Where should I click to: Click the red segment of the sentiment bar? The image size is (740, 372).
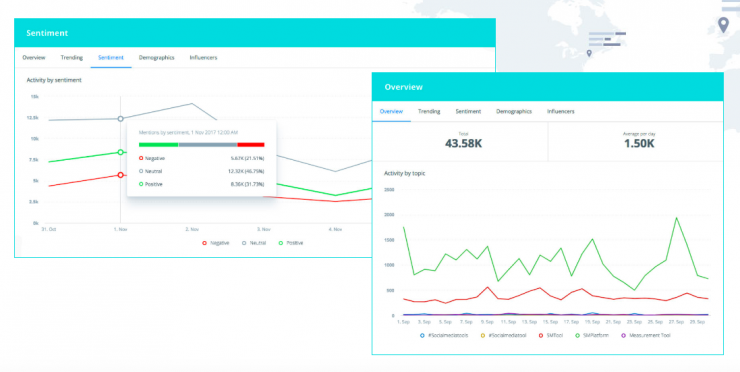pos(251,145)
